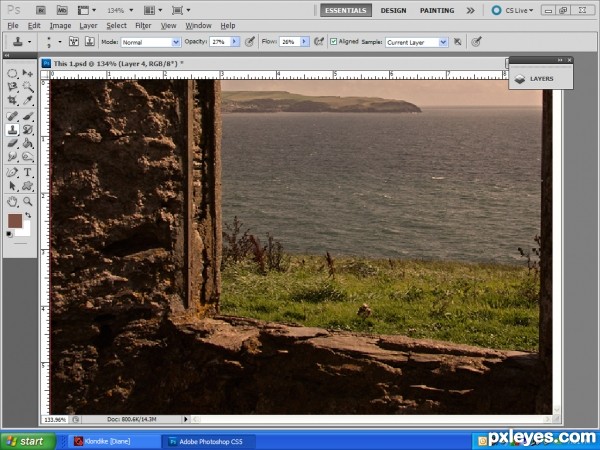Select the Pen tool
The width and height of the screenshot is (600, 450).
coord(12,172)
